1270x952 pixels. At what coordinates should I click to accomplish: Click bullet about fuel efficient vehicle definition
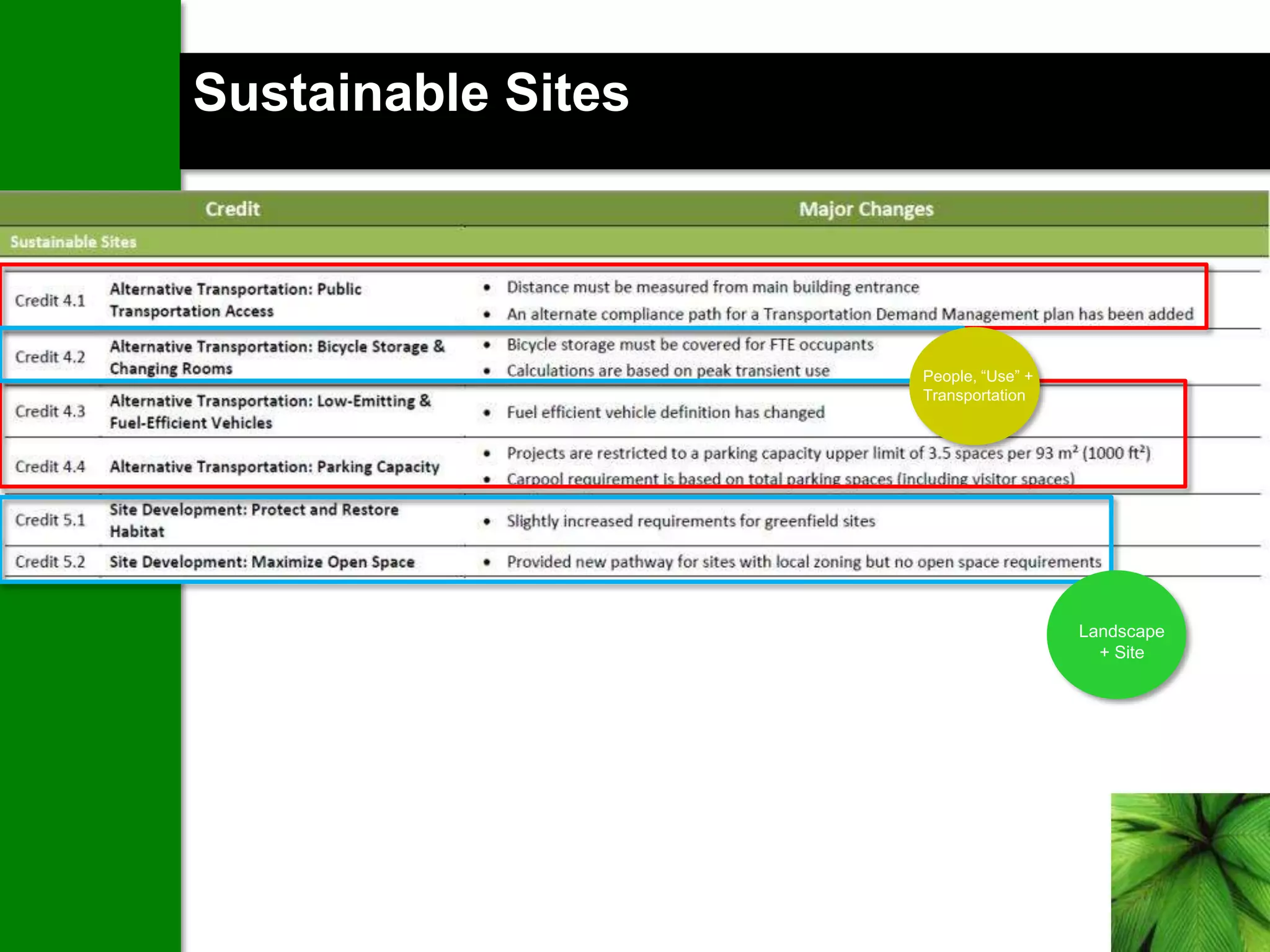pos(665,412)
